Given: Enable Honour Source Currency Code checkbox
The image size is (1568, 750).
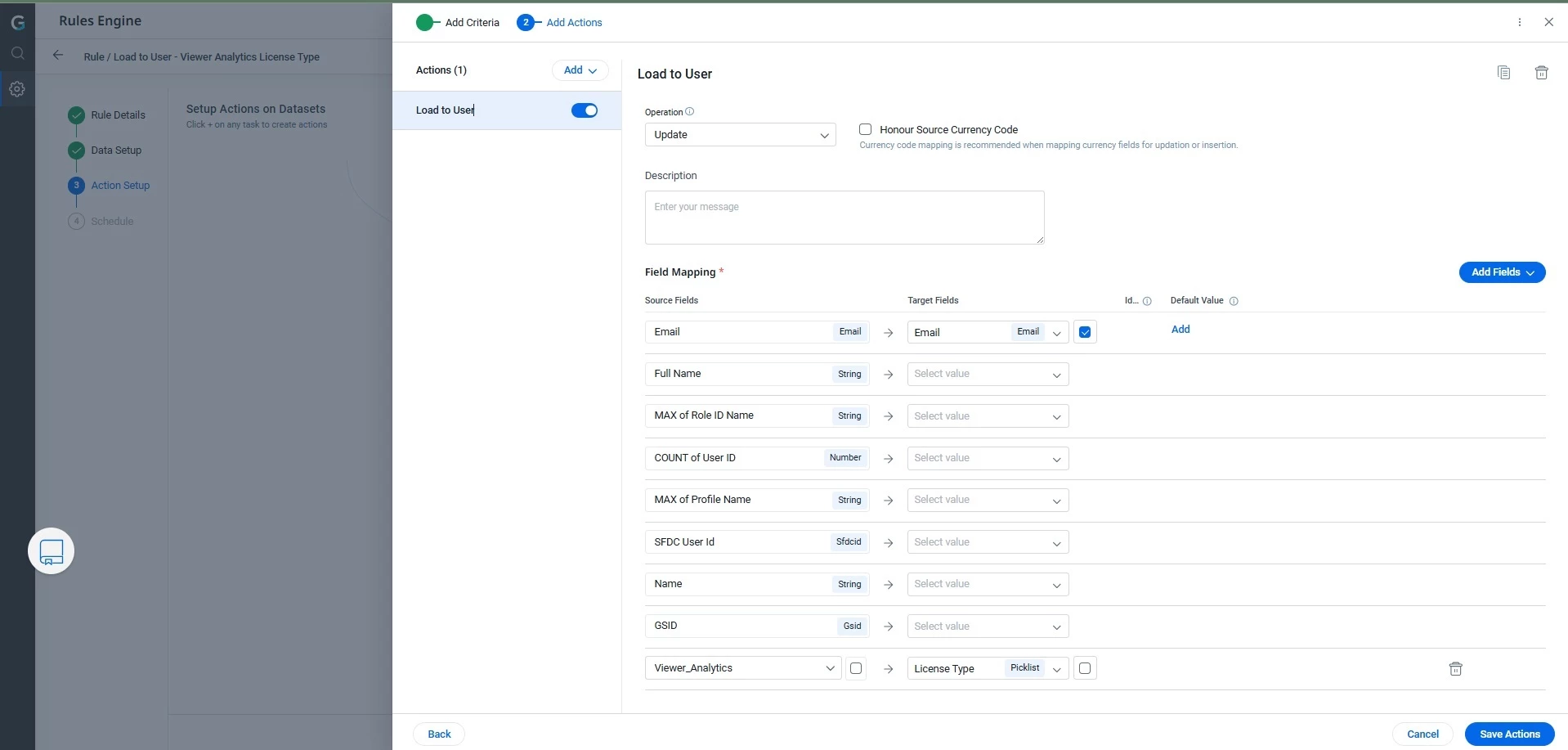Looking at the screenshot, I should 865,129.
